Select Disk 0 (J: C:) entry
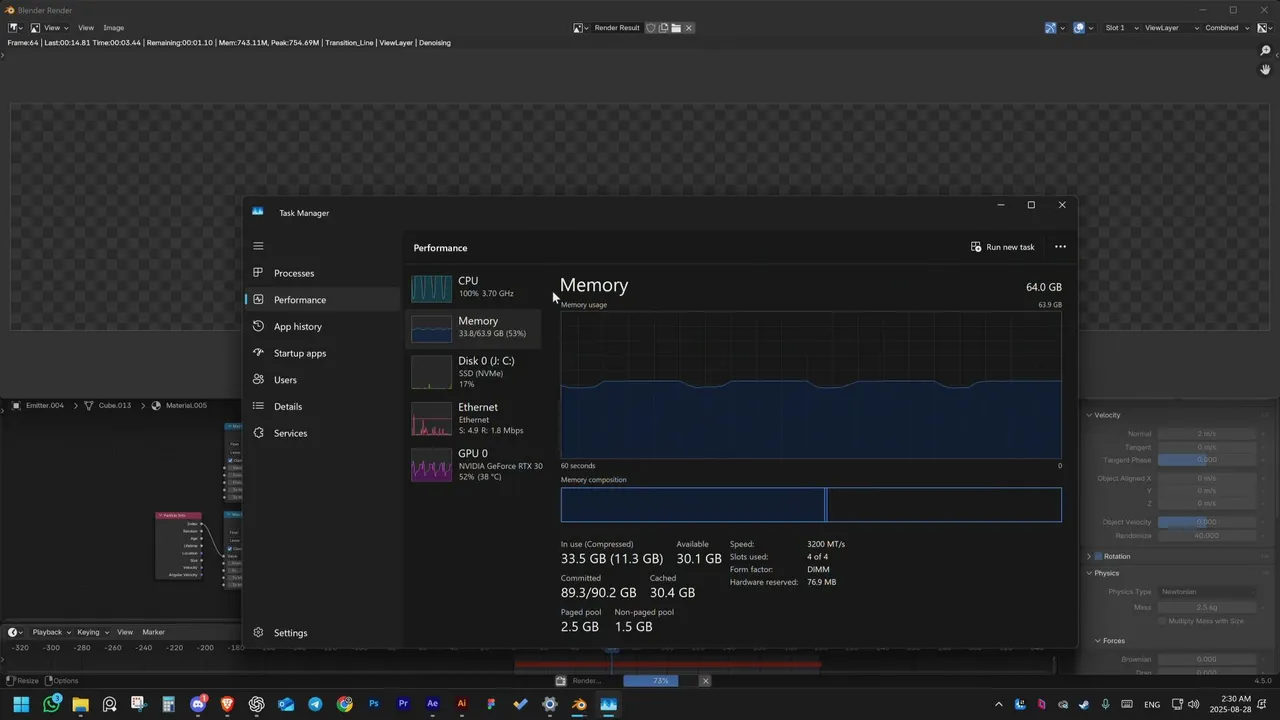 [x=474, y=372]
